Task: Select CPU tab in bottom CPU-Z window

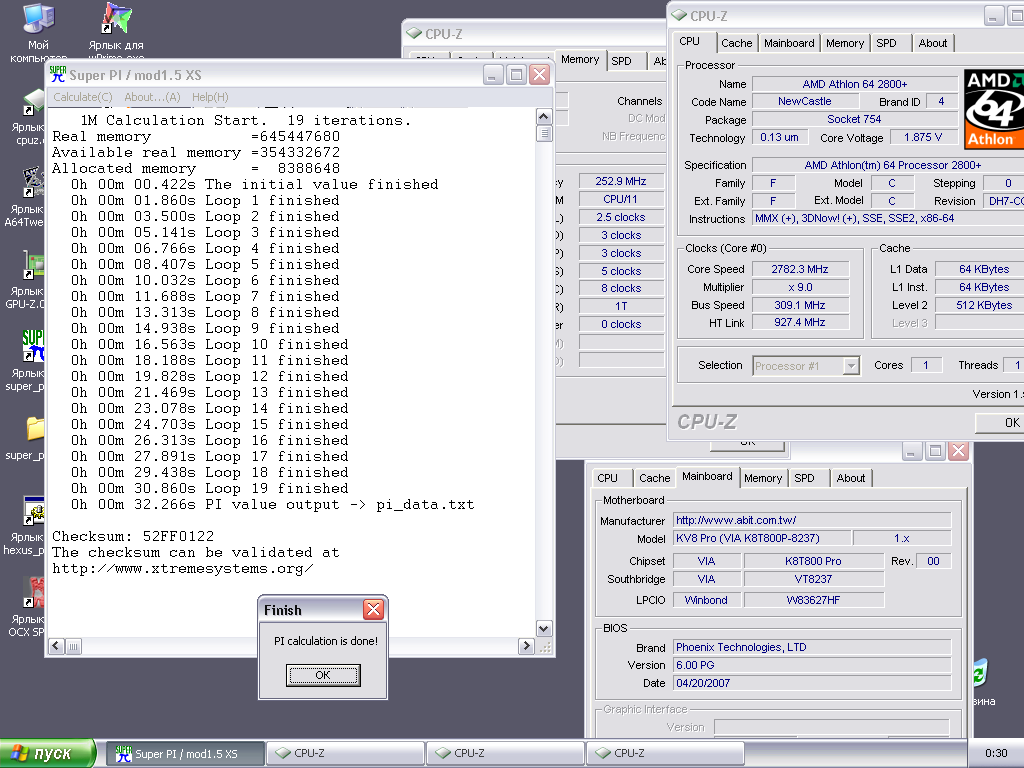Action: [607, 478]
